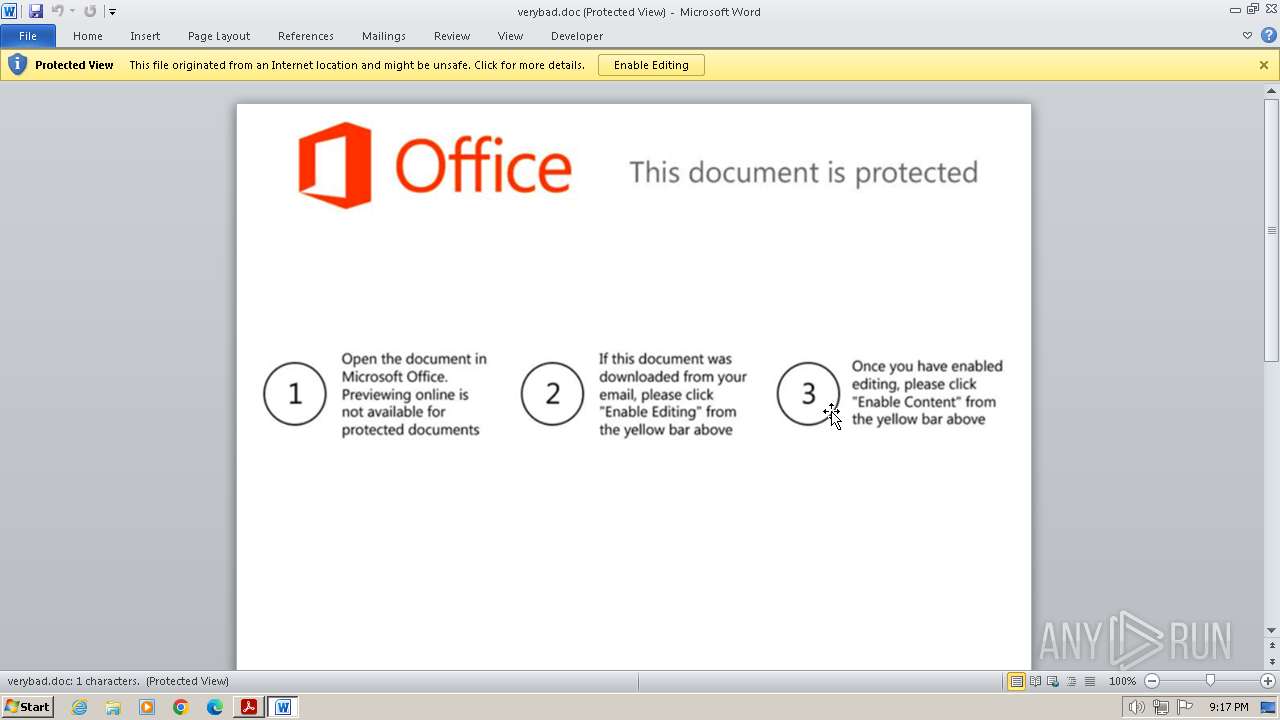The height and width of the screenshot is (720, 1280).
Task: Click Protected View message for more details
Action: pyautogui.click(x=357, y=65)
